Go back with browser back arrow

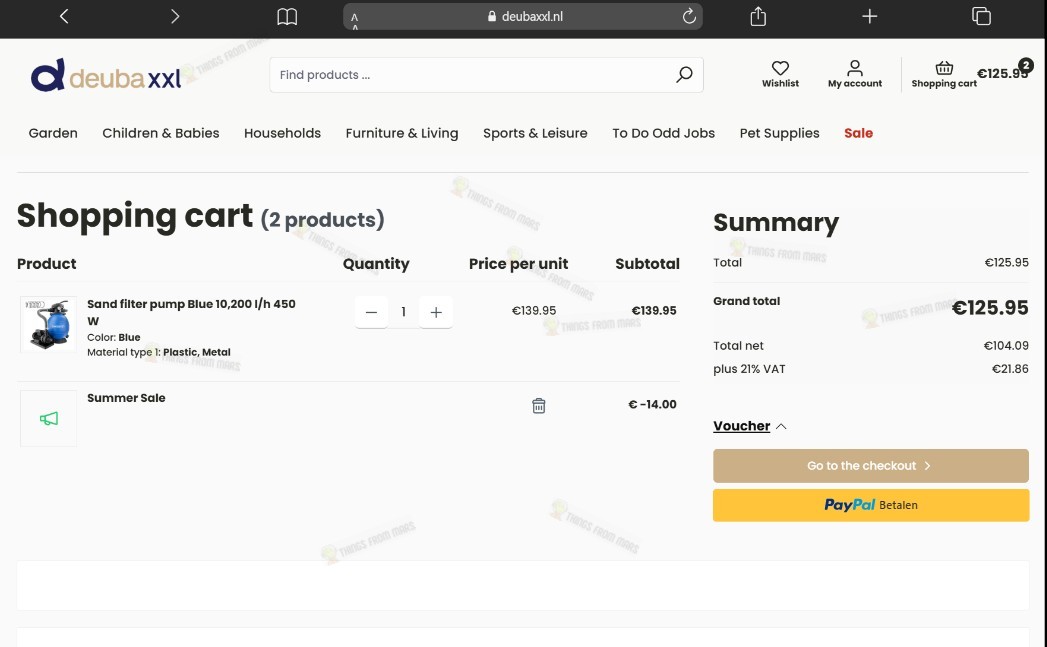tap(64, 16)
